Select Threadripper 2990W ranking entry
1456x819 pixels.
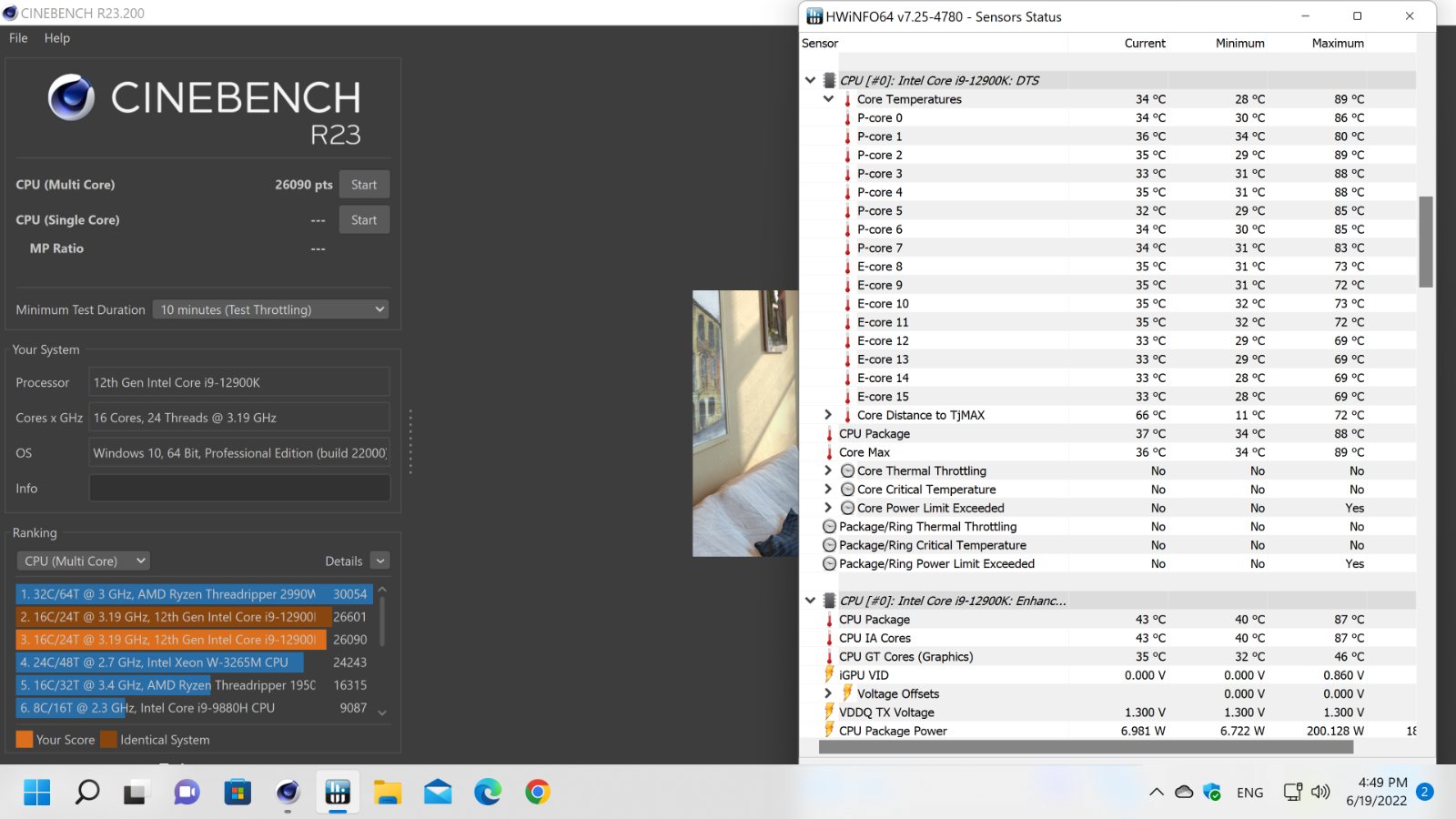(x=194, y=594)
